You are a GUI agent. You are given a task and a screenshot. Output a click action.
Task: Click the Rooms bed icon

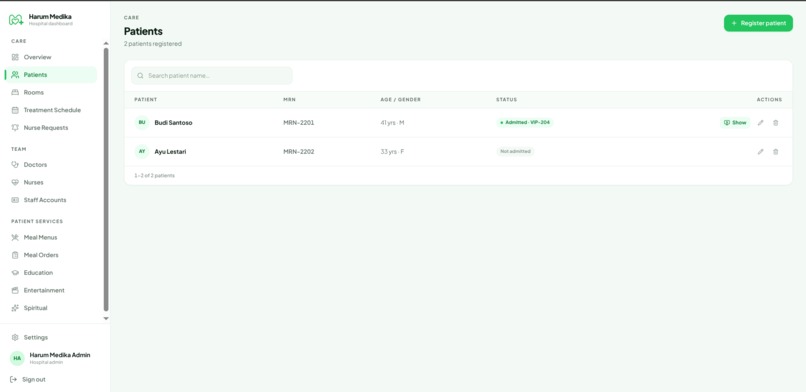pyautogui.click(x=15, y=92)
